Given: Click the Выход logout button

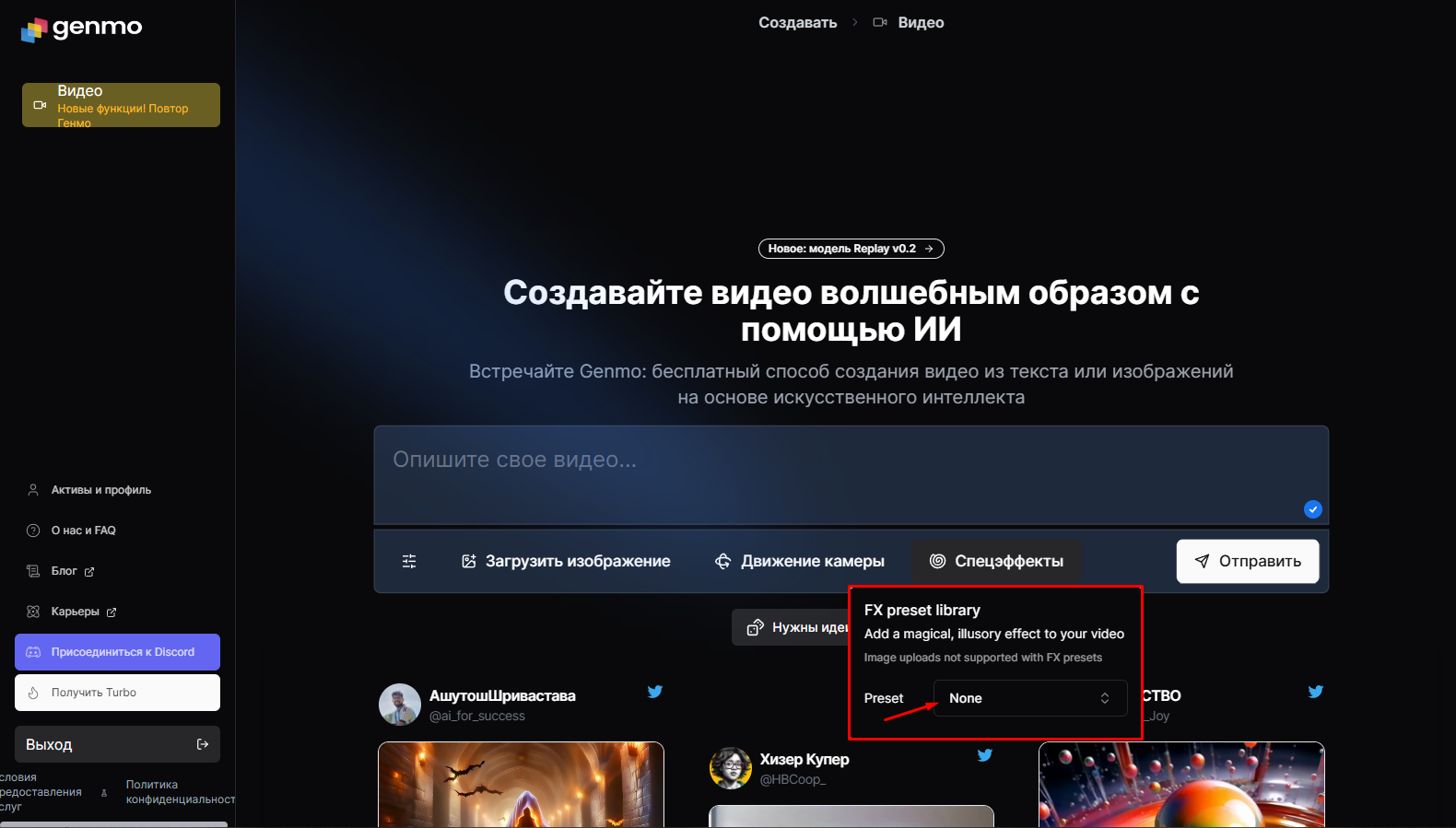Looking at the screenshot, I should (117, 744).
